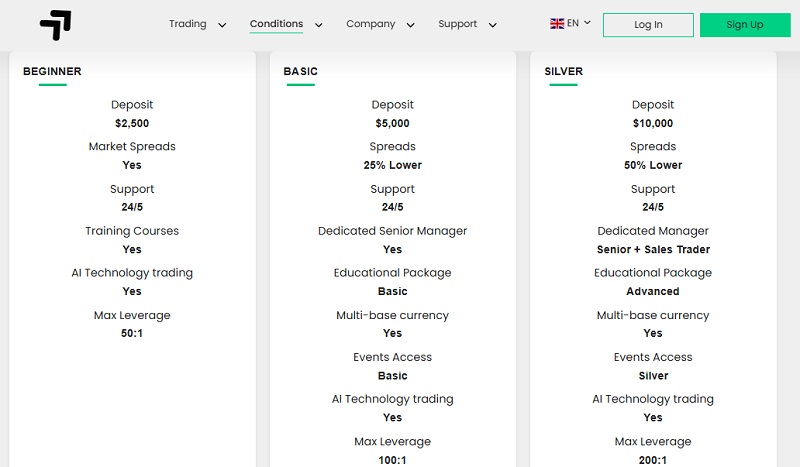Click the $5,000 deposit amount

[392, 123]
